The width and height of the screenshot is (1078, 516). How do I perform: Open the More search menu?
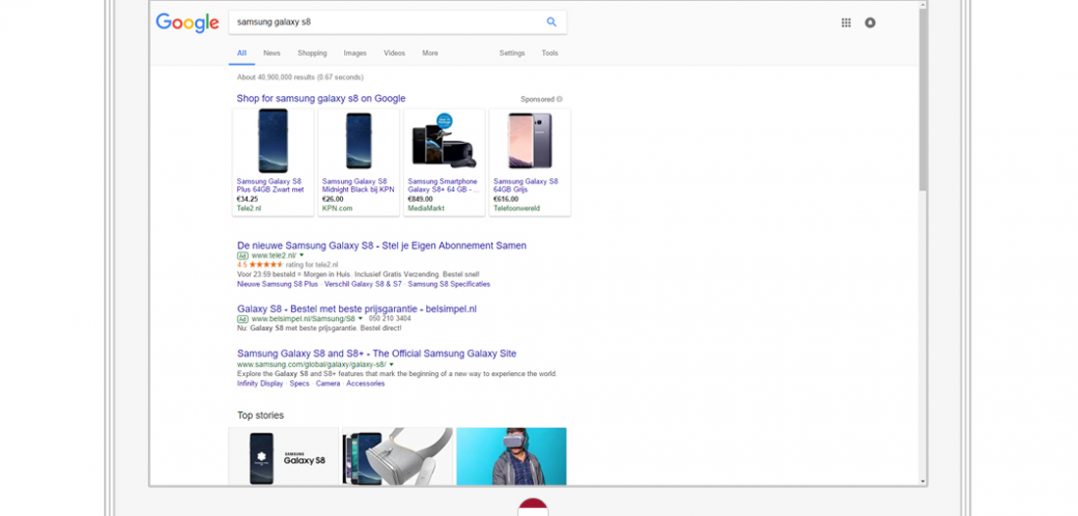pyautogui.click(x=430, y=53)
